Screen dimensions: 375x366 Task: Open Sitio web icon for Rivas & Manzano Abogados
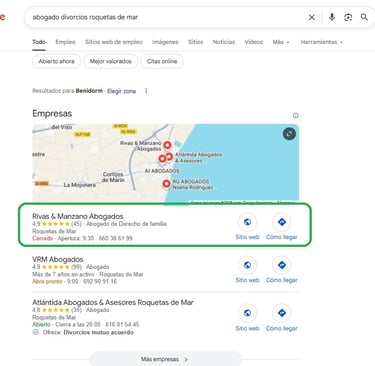(x=247, y=222)
